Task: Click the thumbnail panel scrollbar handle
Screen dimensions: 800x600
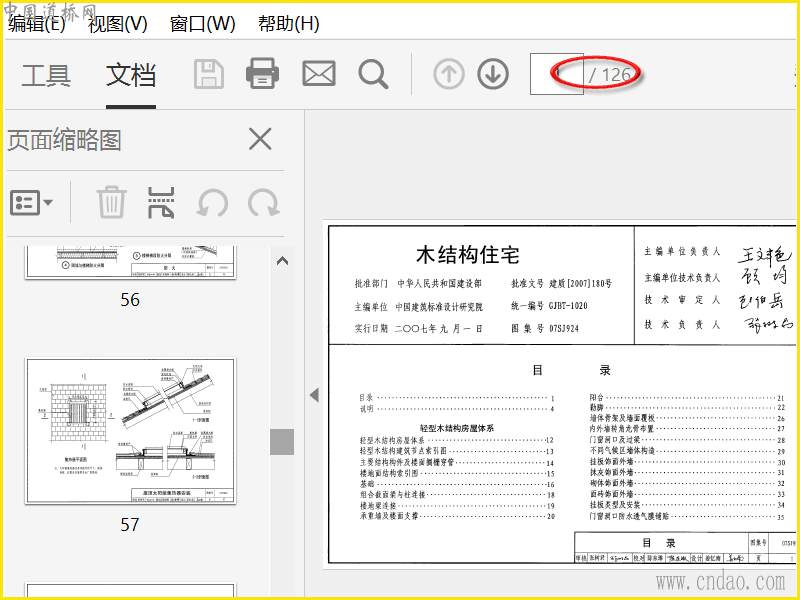Action: (x=282, y=441)
